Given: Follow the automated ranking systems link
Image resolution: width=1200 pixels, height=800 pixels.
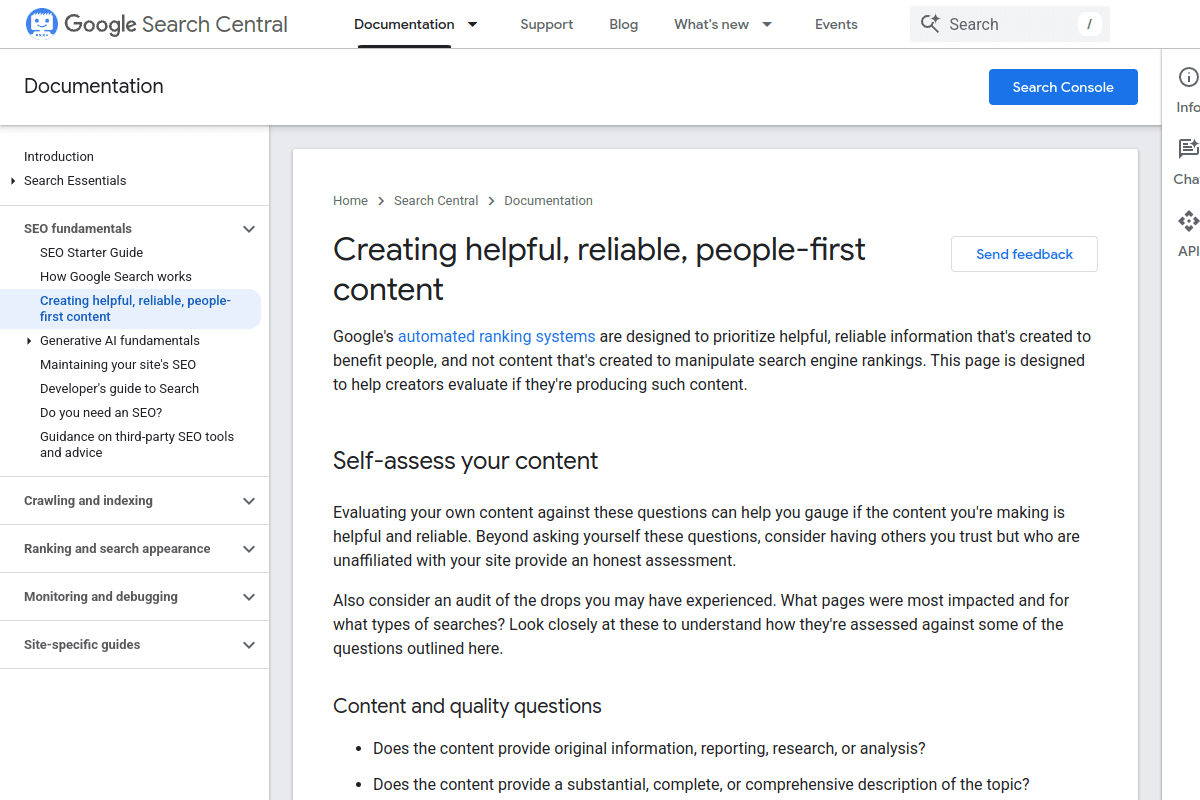Looking at the screenshot, I should [497, 336].
